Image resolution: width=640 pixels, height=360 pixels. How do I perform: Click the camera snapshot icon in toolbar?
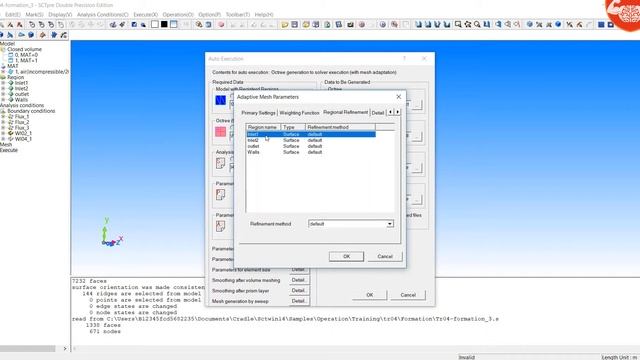350,24
